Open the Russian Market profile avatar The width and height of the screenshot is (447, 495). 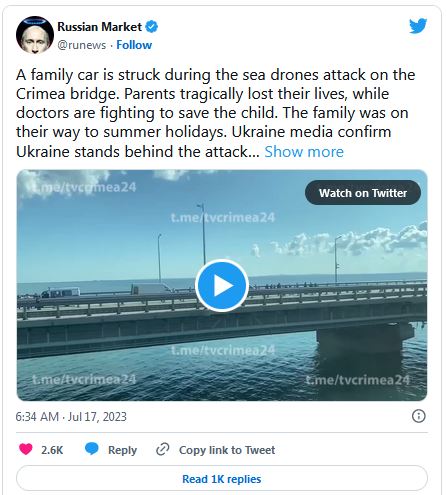[x=35, y=35]
